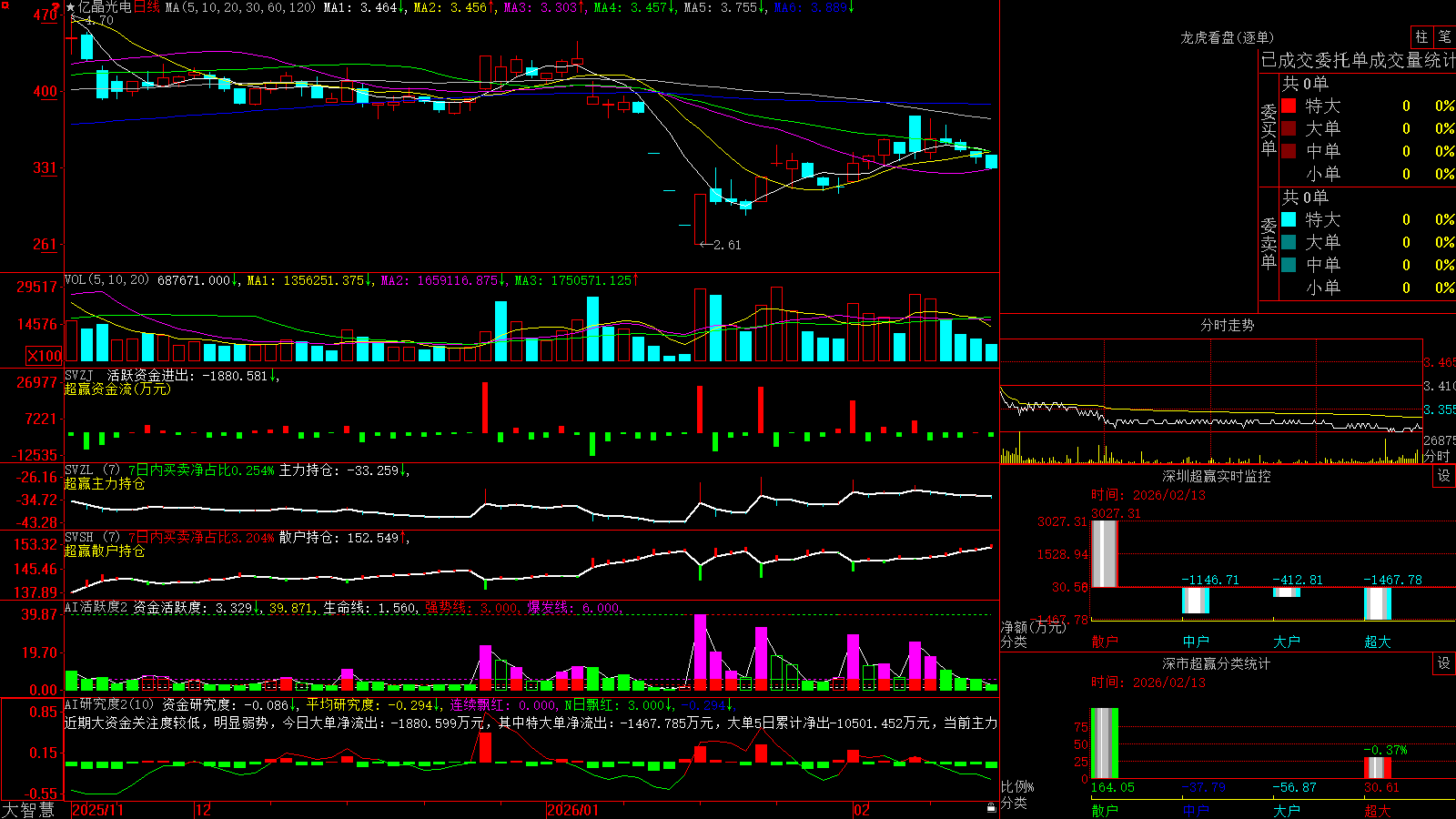1456x819 pixels.
Task: Click the SVZJ indicator name
Action: (79, 375)
